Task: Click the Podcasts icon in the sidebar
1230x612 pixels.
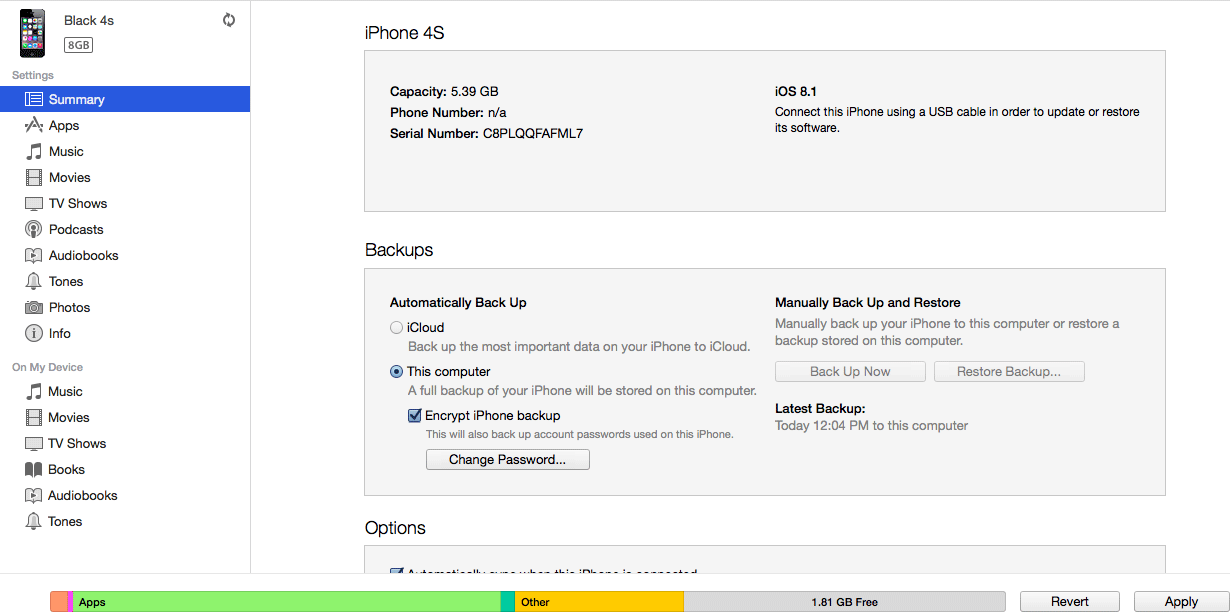Action: [34, 229]
